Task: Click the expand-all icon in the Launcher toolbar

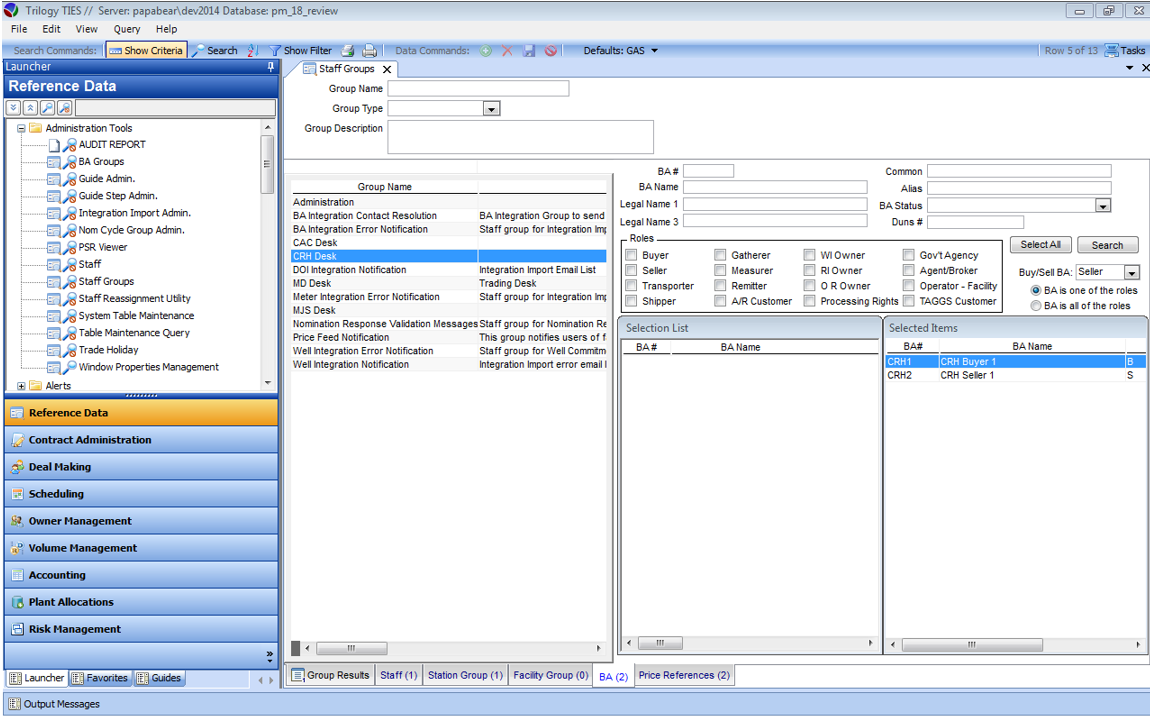Action: (x=14, y=108)
